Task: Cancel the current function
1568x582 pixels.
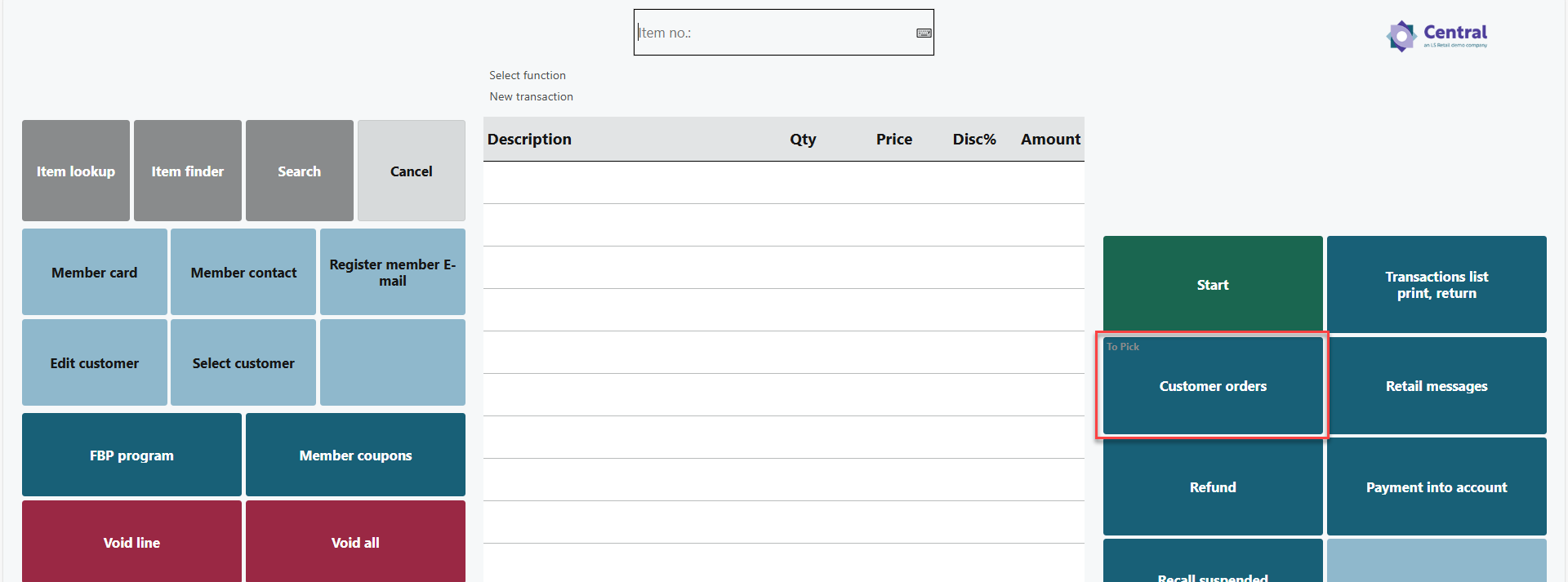Action: point(411,171)
